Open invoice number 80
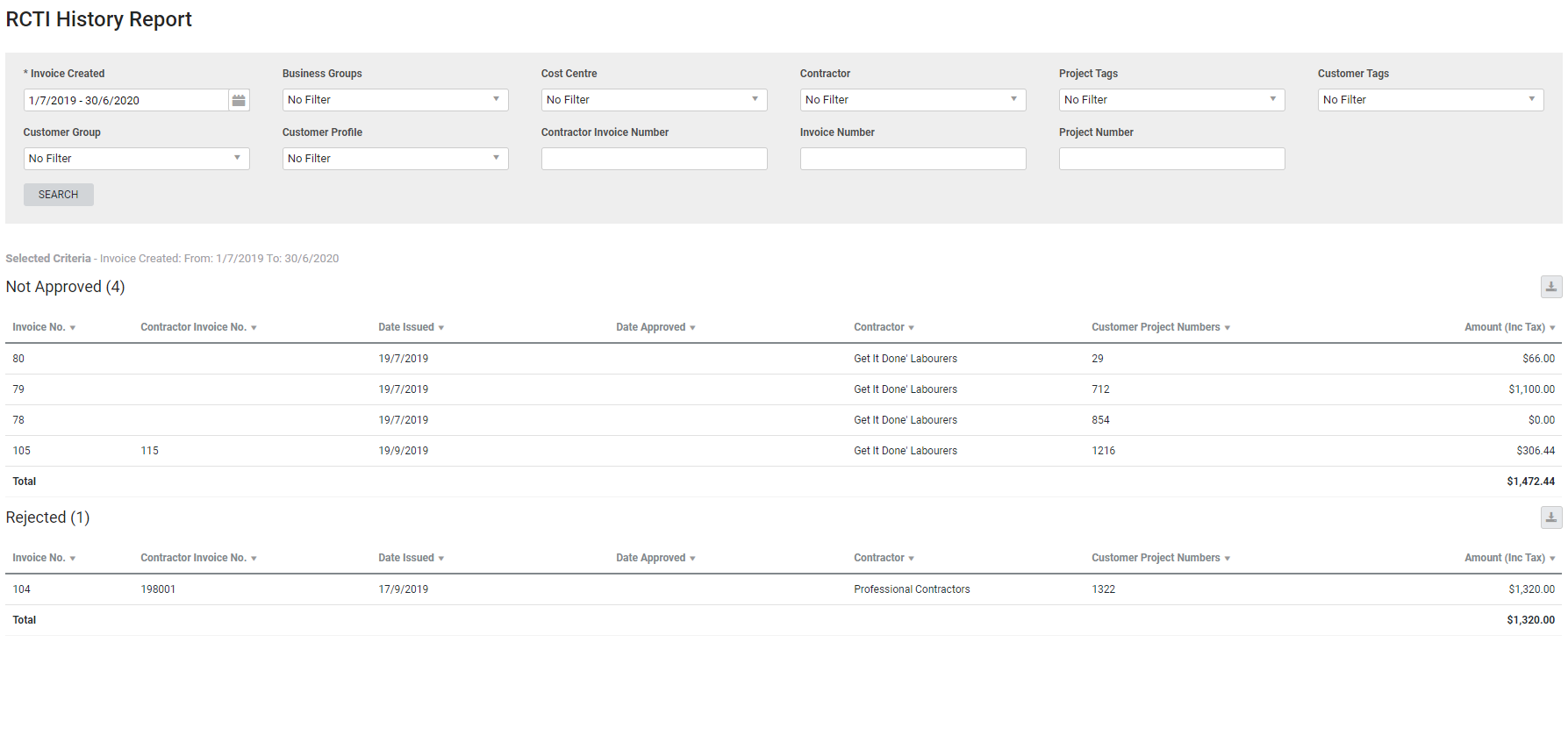The height and width of the screenshot is (735, 1568). [x=18, y=359]
